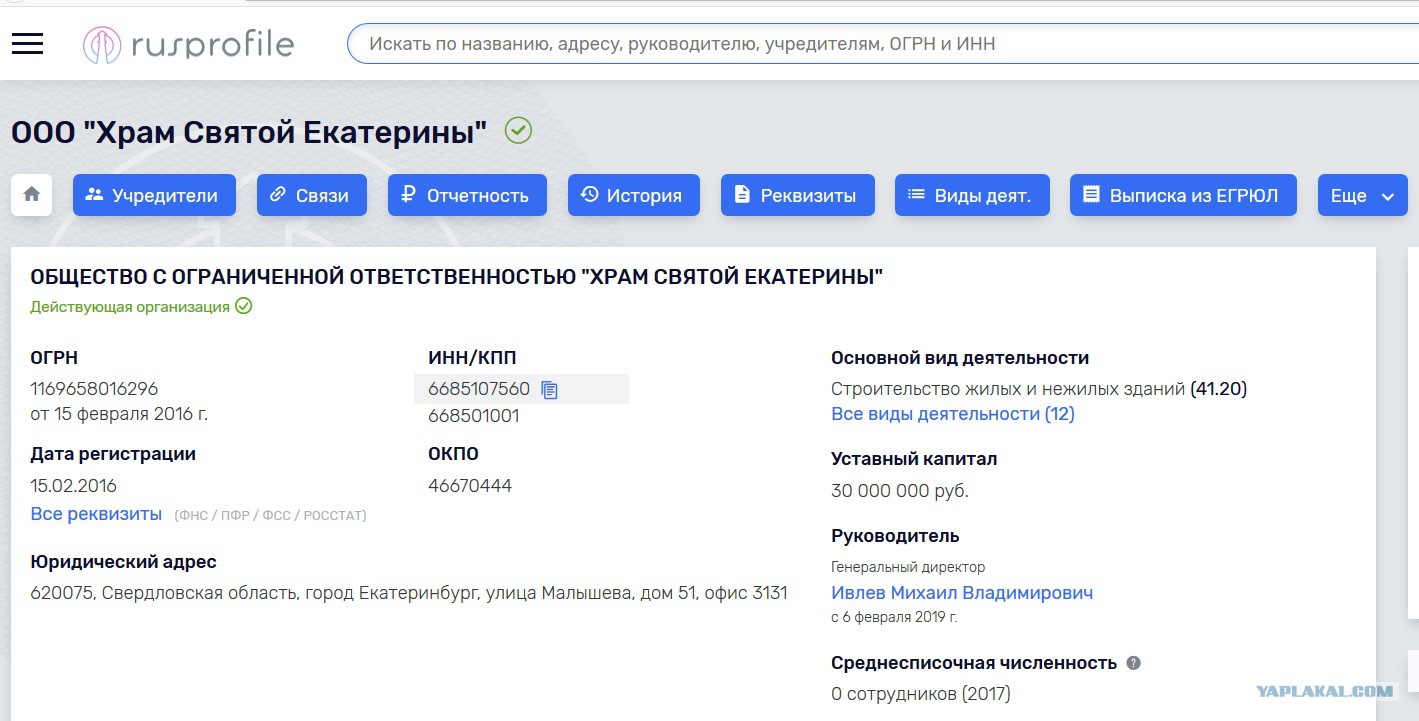1419x721 pixels.
Task: Click the (ФНС / ПФР / ФСС / РОССТАТ) note
Action: pyautogui.click(x=270, y=516)
